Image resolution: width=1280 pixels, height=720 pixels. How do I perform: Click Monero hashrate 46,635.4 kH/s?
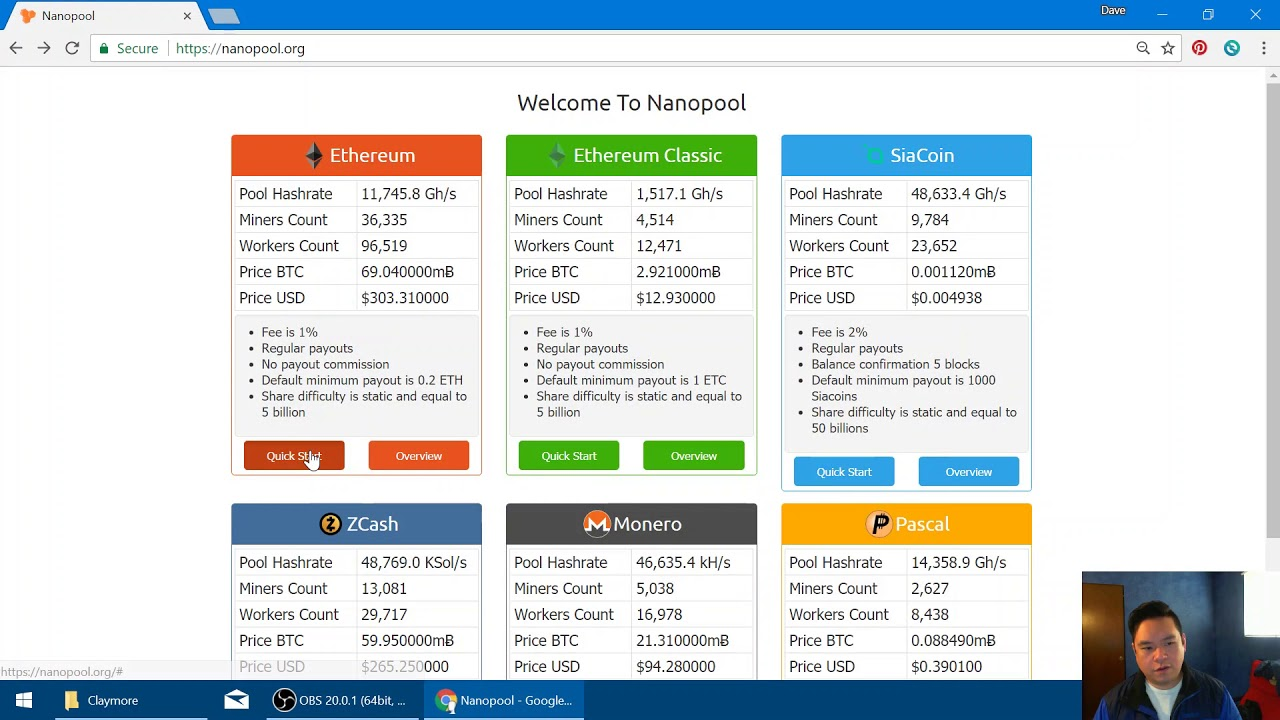(683, 563)
